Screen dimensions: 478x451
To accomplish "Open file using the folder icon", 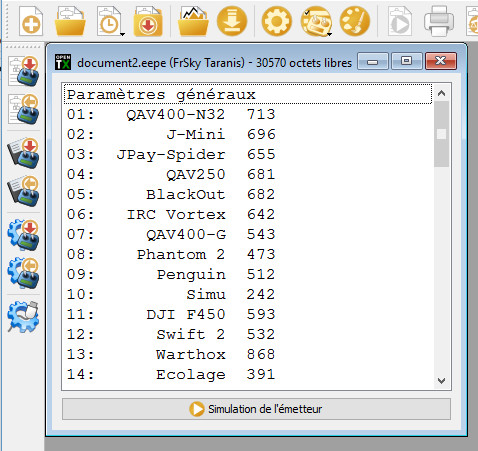I will [70, 22].
